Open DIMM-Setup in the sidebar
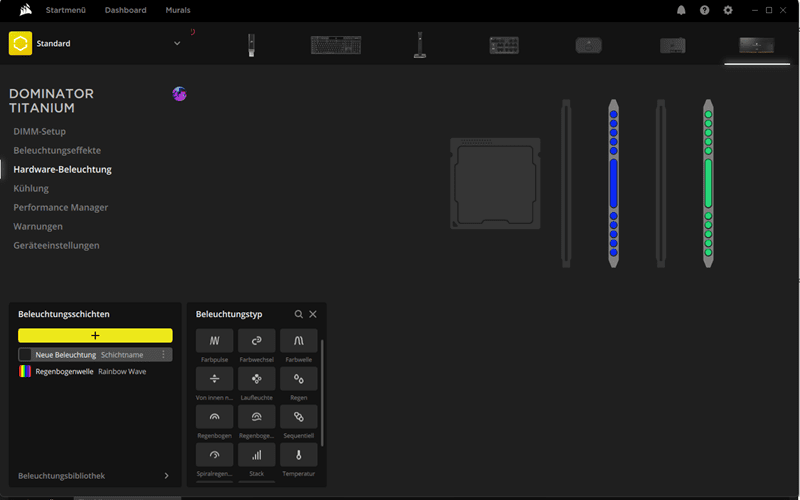This screenshot has height=500, width=800. [40, 132]
